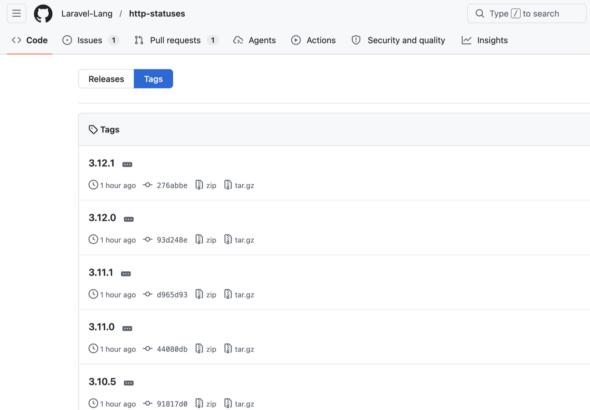Viewport: 590px width, 410px height.
Task: Switch to the Issues tab
Action: coord(90,40)
